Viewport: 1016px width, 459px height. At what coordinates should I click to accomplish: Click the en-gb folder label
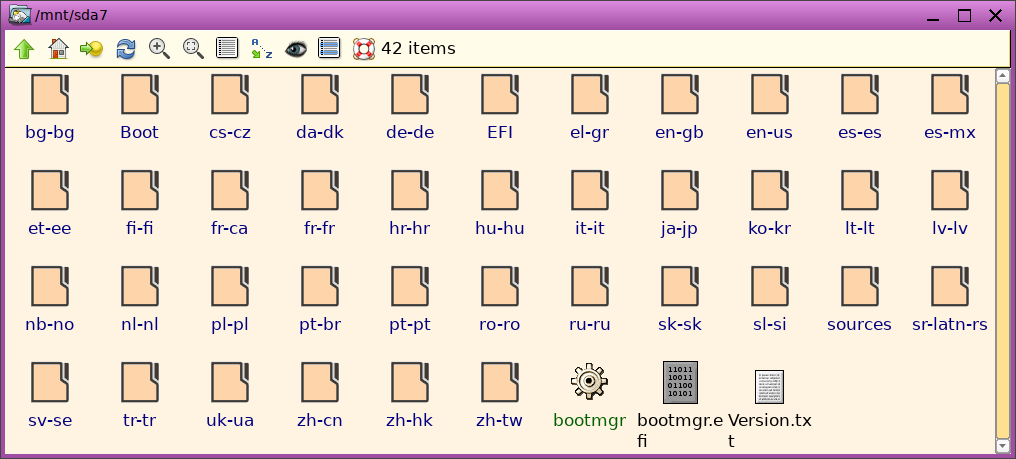click(x=680, y=133)
